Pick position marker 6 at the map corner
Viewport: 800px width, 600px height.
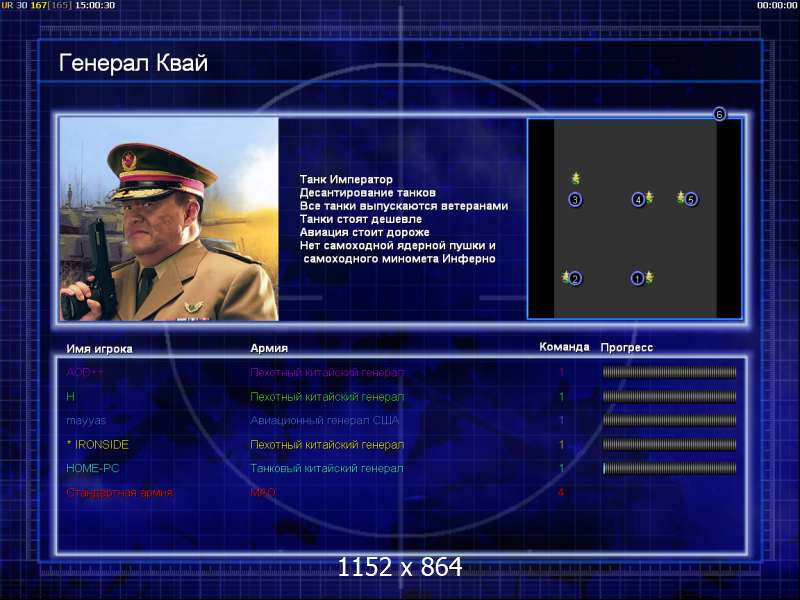point(719,114)
